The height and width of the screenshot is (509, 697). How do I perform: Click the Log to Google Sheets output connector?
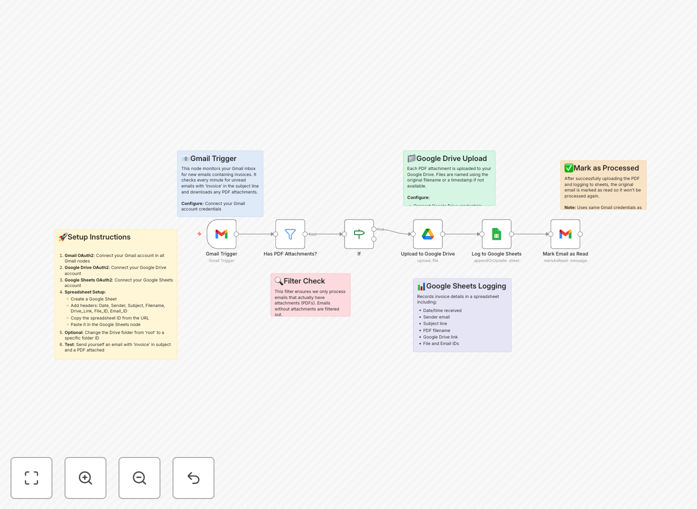512,234
